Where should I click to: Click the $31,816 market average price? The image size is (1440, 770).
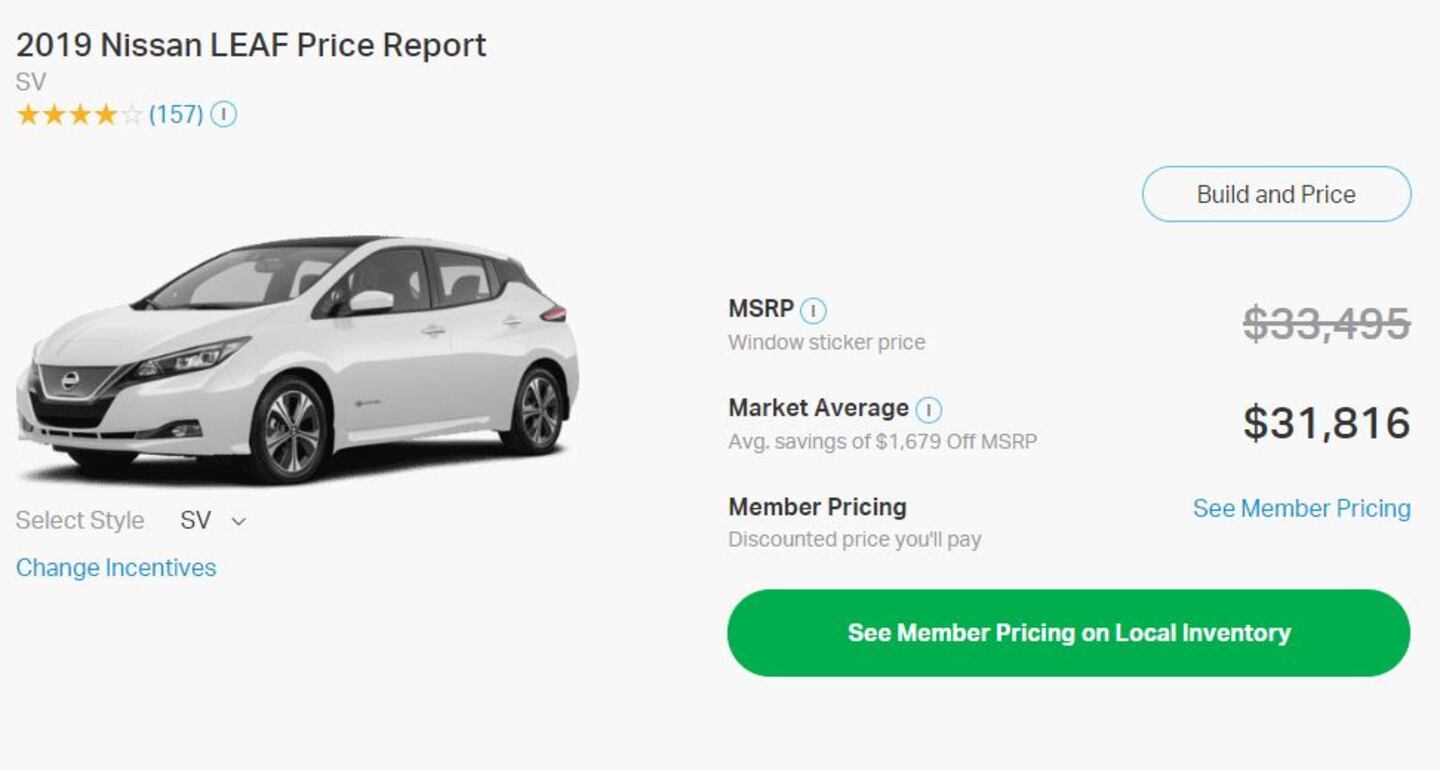(x=1326, y=423)
